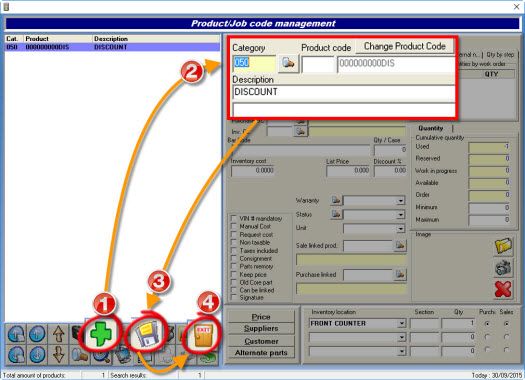Click the Description field containing DISCOUNT

point(344,92)
